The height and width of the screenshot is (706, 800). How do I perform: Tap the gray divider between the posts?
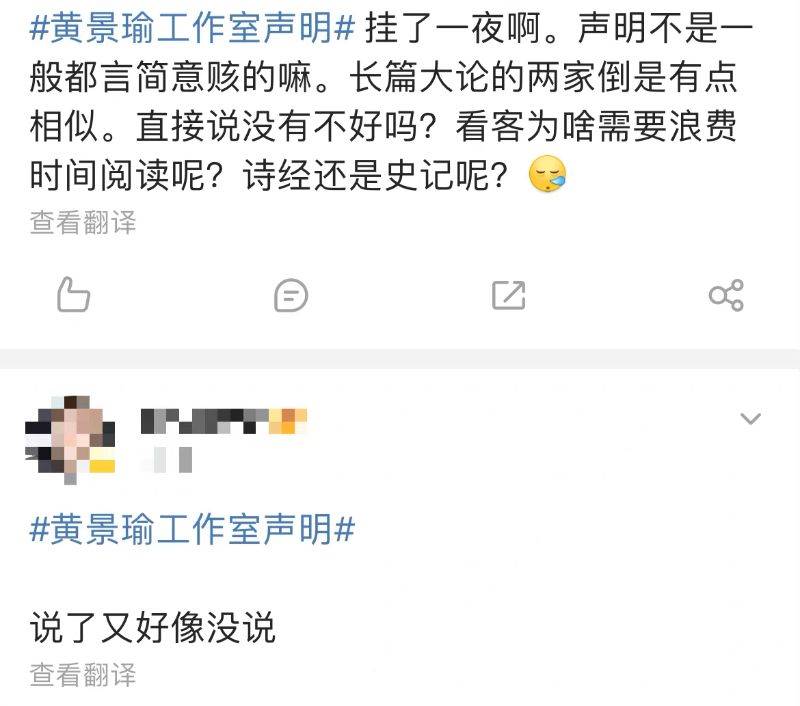(400, 359)
